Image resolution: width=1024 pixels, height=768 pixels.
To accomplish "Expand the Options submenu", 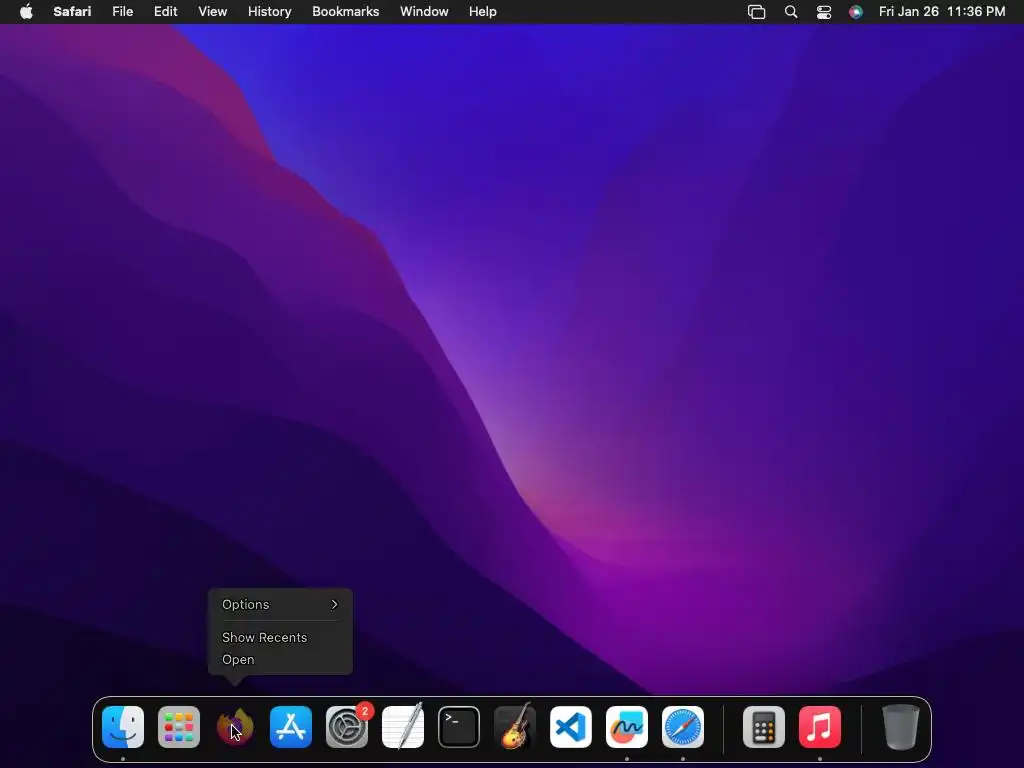I will click(280, 605).
